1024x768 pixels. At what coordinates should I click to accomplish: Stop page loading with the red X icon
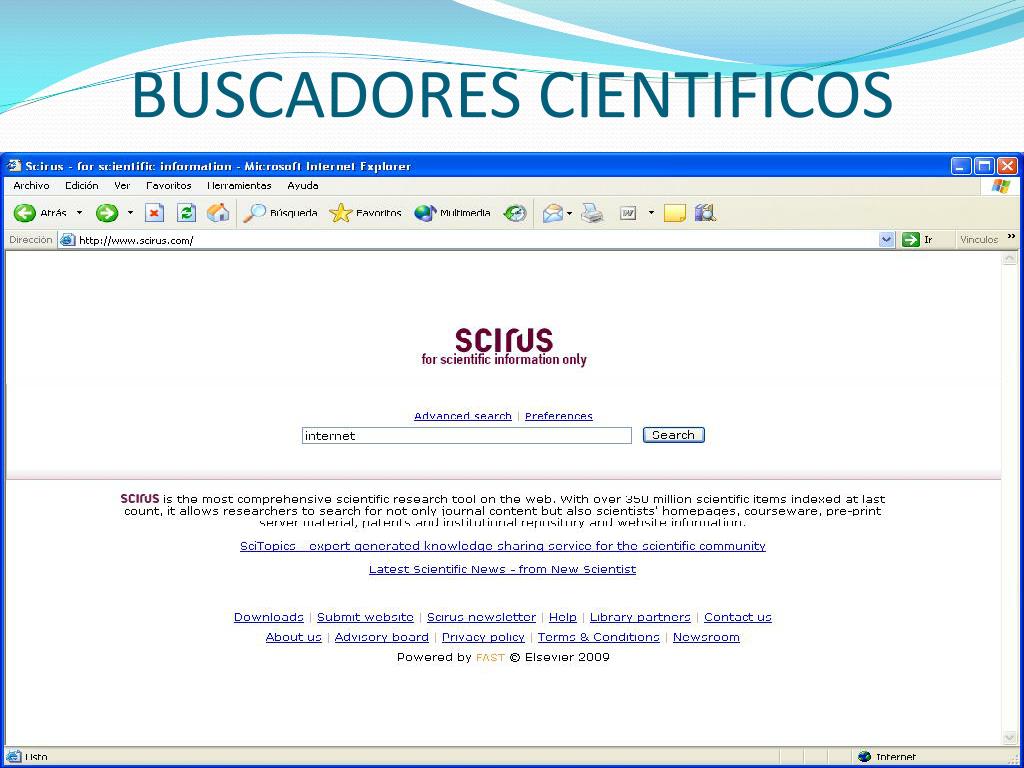coord(154,213)
